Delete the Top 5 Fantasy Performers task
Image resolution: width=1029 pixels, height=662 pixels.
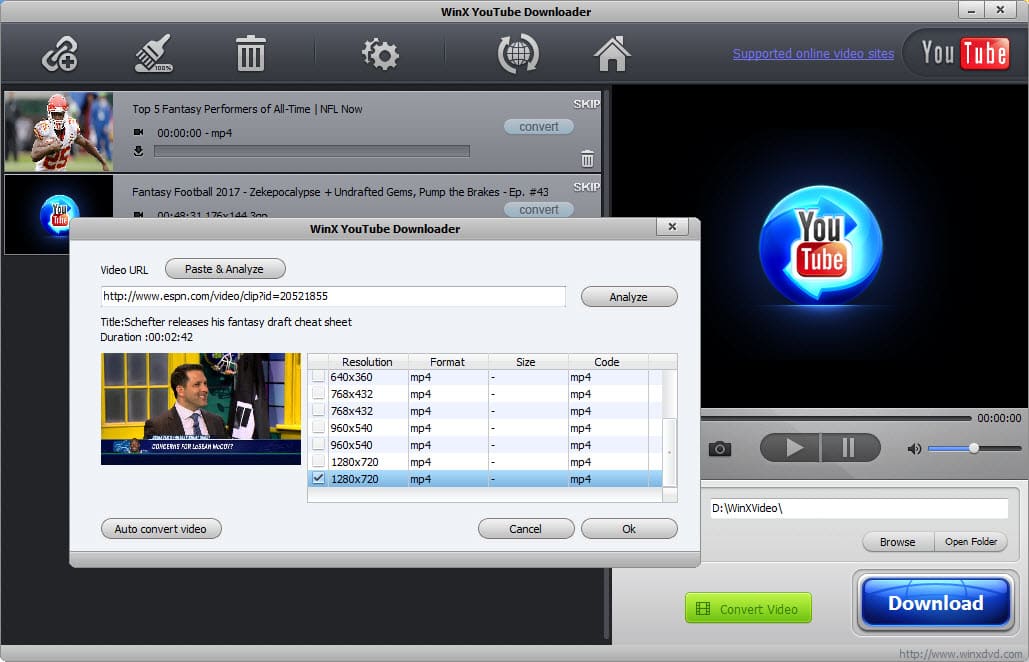point(587,159)
